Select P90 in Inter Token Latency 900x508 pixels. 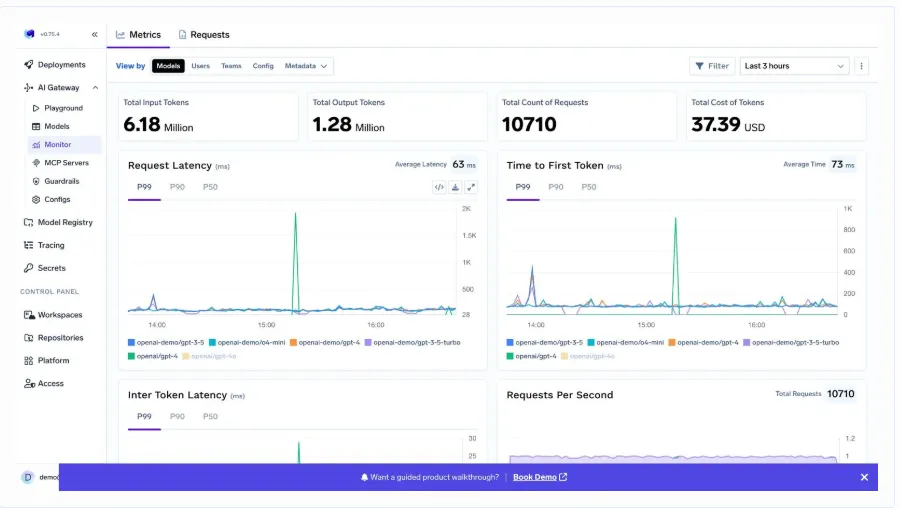click(x=177, y=417)
